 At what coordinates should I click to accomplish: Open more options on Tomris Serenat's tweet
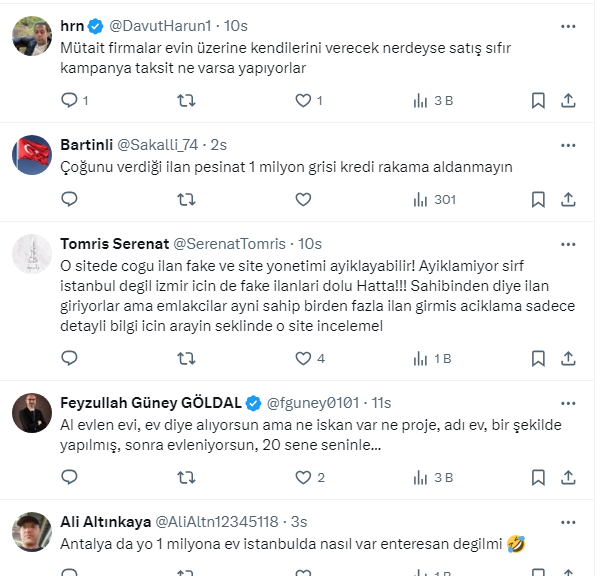tap(568, 244)
